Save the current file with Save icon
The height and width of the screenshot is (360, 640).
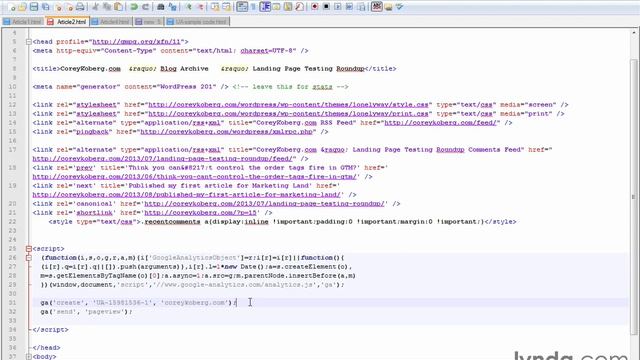pyautogui.click(x=34, y=7)
